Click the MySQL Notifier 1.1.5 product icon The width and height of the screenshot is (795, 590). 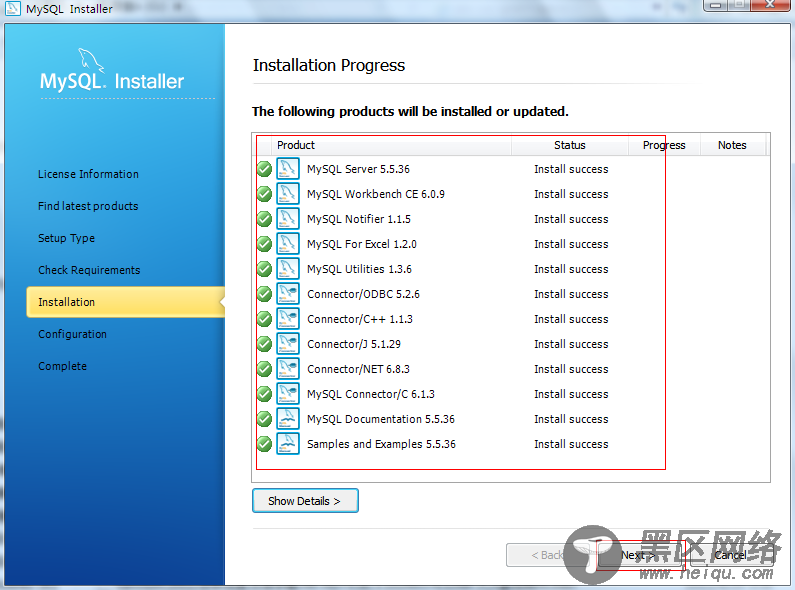[x=287, y=219]
